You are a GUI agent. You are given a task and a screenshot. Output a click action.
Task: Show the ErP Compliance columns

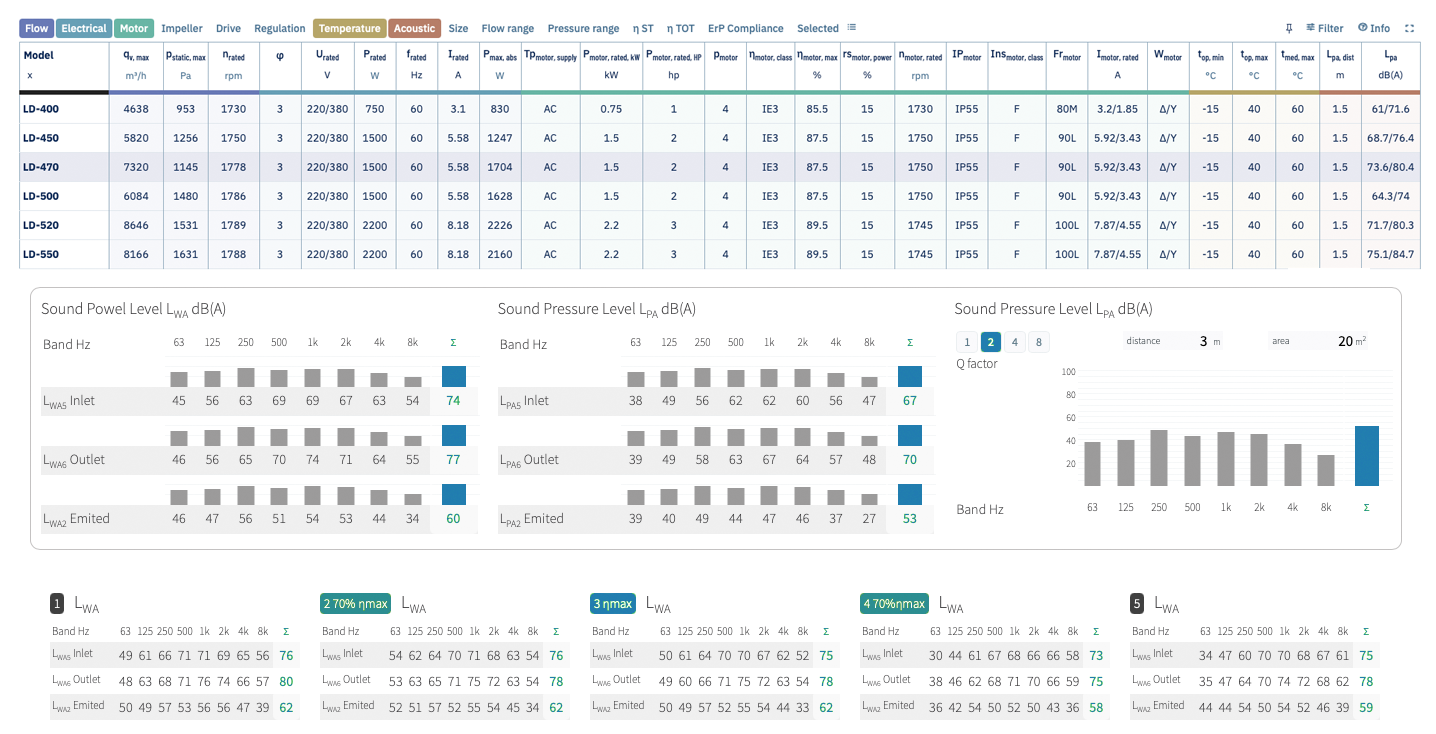[746, 28]
